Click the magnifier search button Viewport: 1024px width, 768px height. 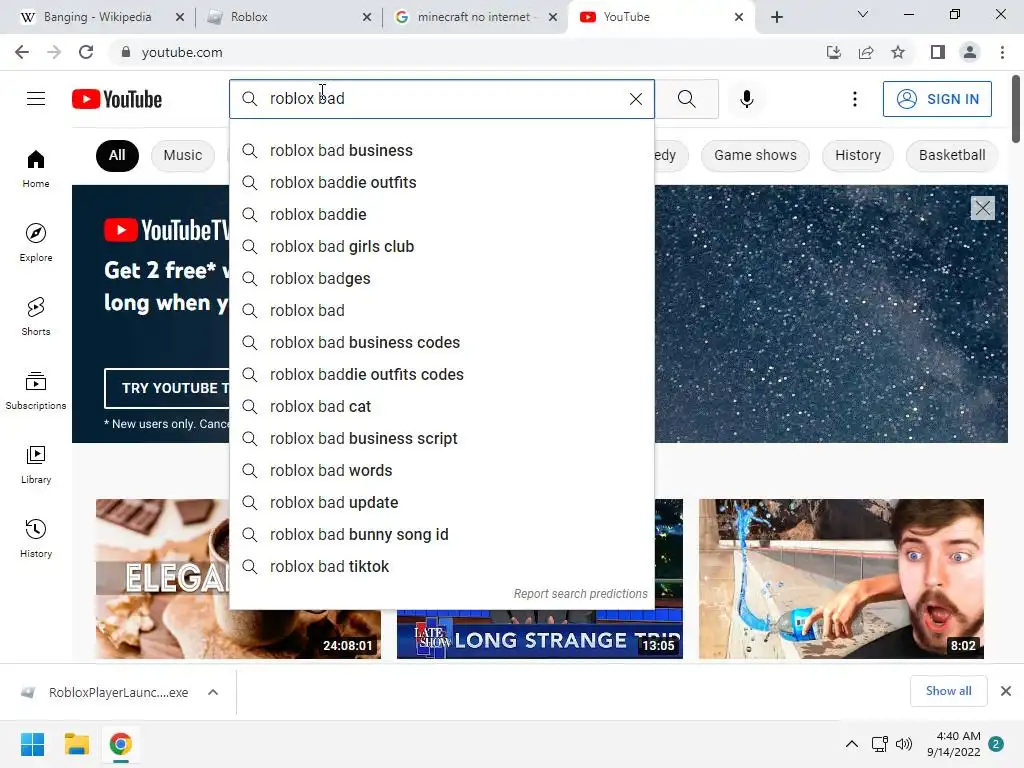[x=686, y=99]
